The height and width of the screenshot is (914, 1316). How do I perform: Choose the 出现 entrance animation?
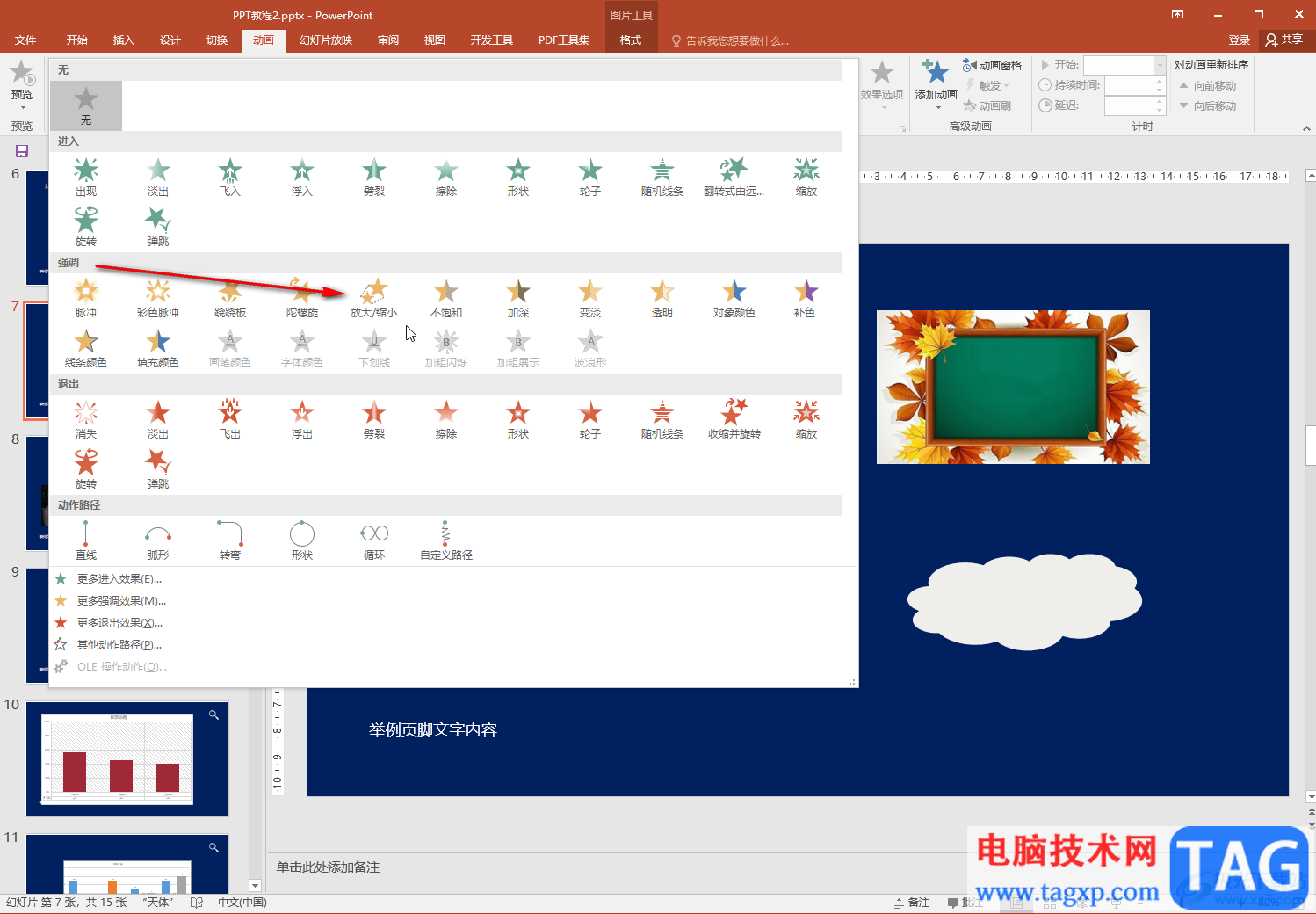[x=86, y=177]
